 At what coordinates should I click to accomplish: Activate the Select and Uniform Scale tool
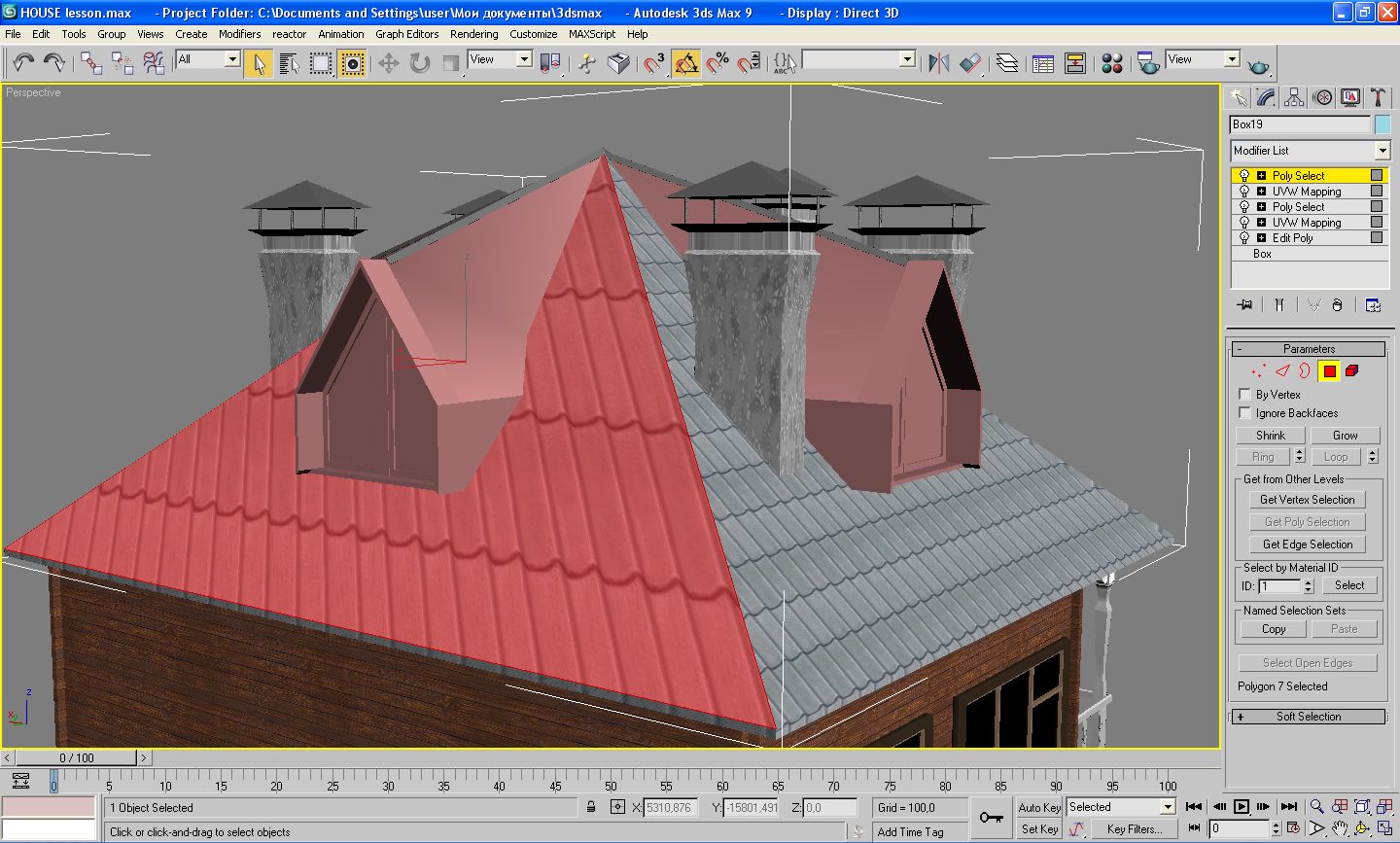click(x=451, y=63)
